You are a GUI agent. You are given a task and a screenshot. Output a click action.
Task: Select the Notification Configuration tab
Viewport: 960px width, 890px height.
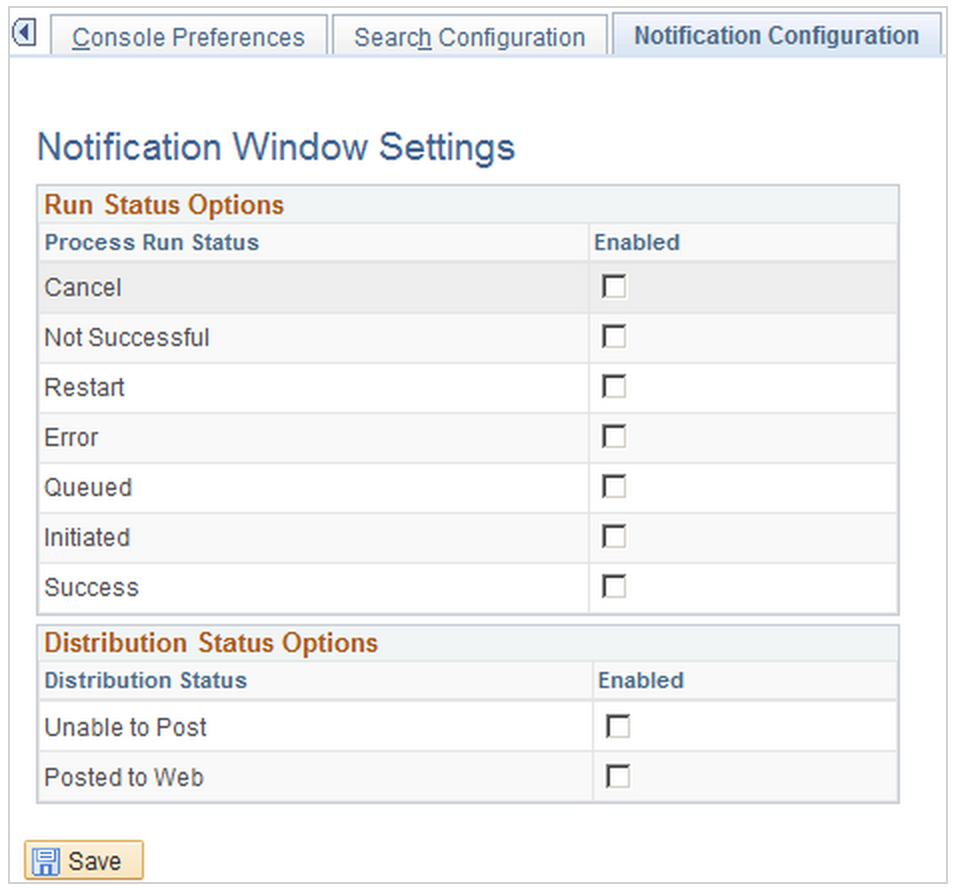[776, 36]
